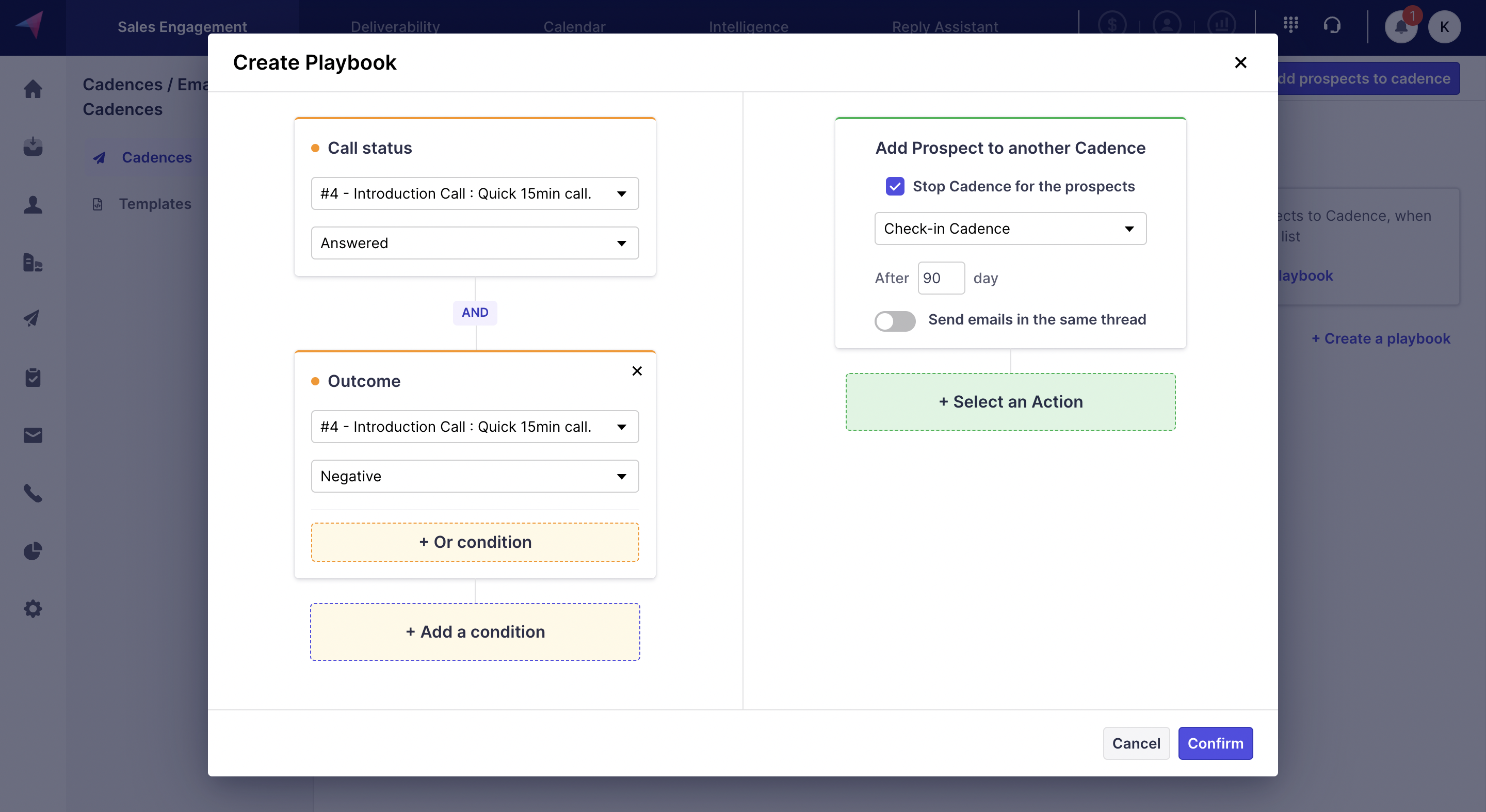Expand the Call status step dropdown
Screen dimensions: 1486x812
point(622,192)
